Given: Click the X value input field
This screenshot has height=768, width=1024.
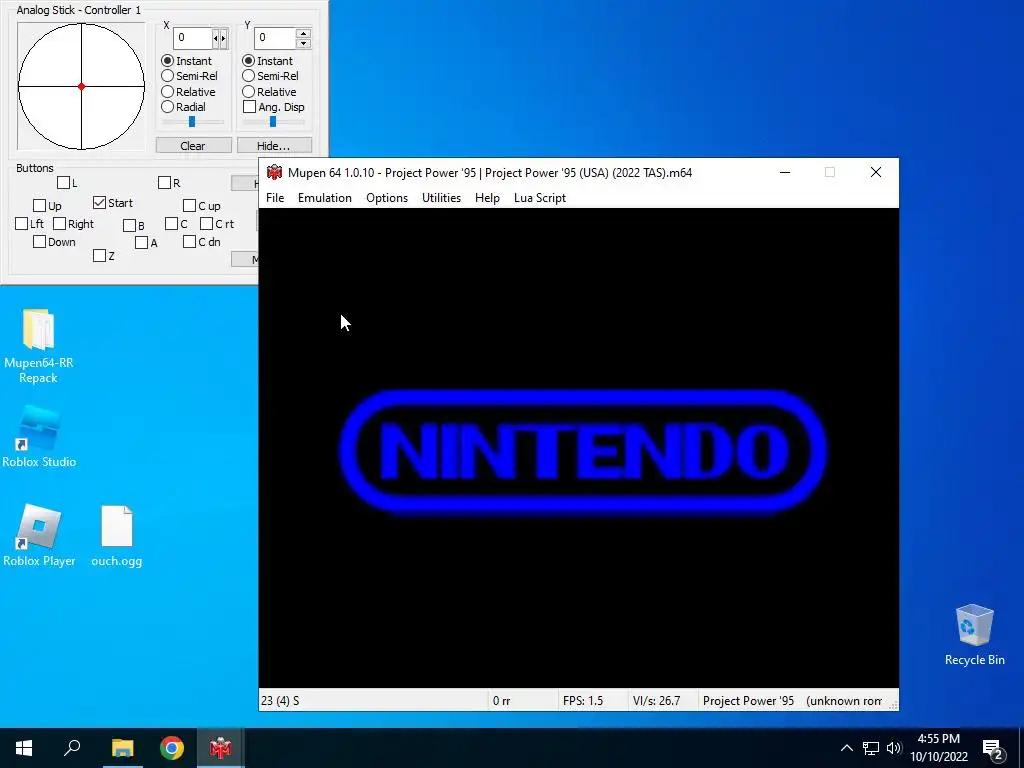Looking at the screenshot, I should (193, 38).
